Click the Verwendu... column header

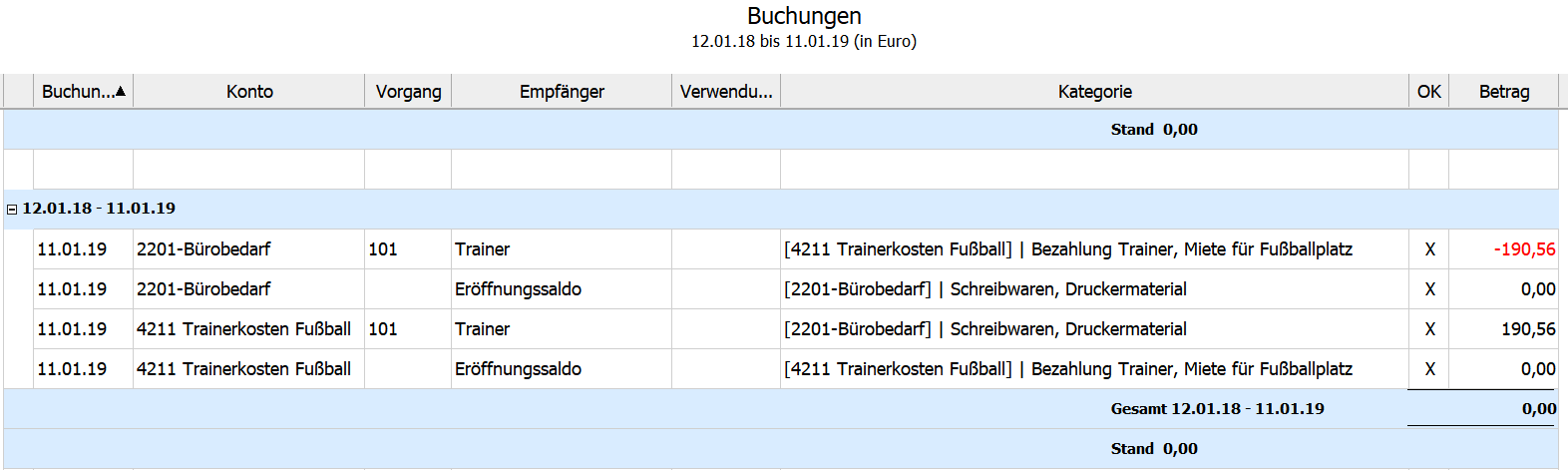point(726,92)
